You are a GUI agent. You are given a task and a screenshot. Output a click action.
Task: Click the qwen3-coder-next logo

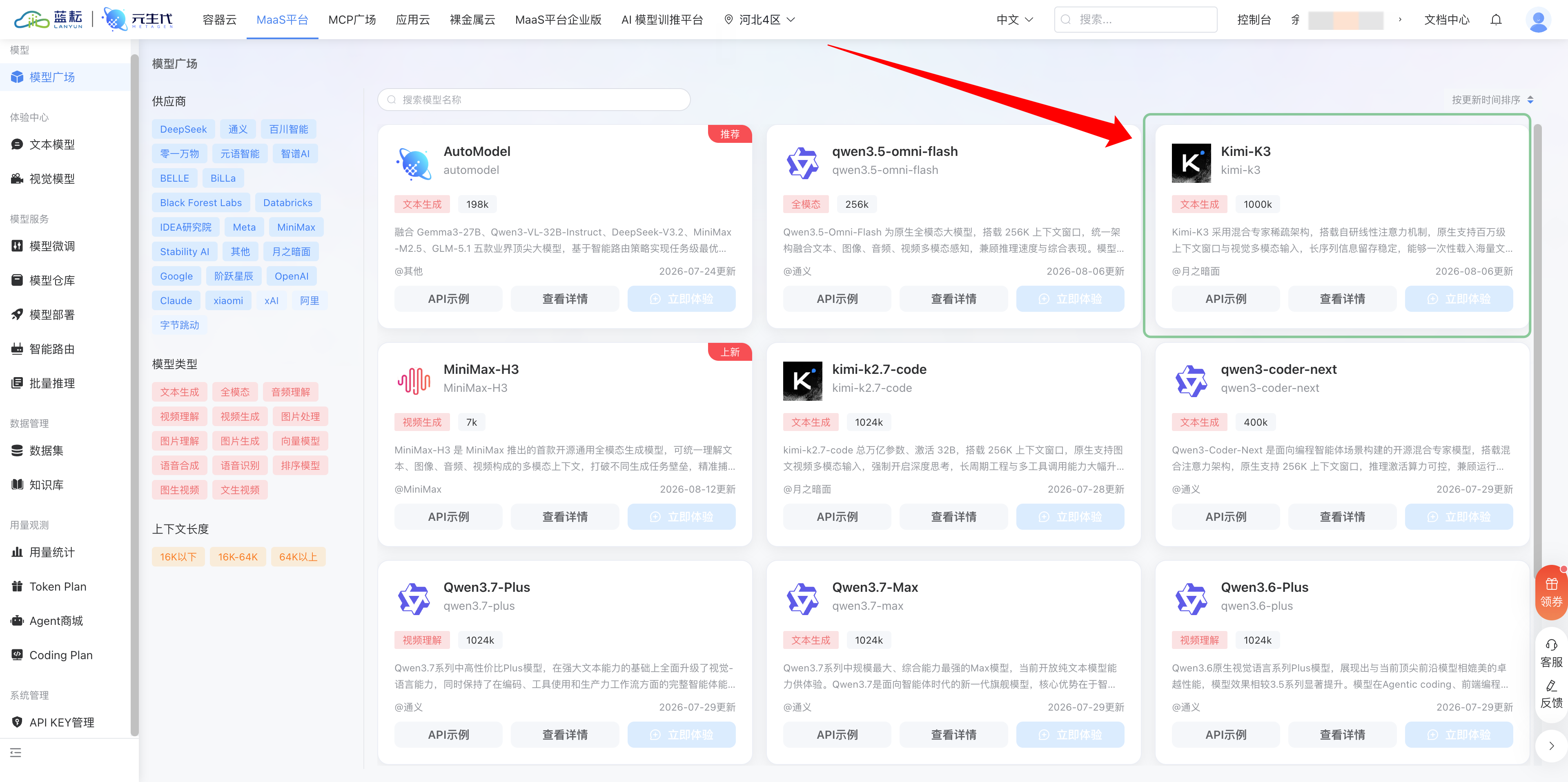pyautogui.click(x=1191, y=380)
